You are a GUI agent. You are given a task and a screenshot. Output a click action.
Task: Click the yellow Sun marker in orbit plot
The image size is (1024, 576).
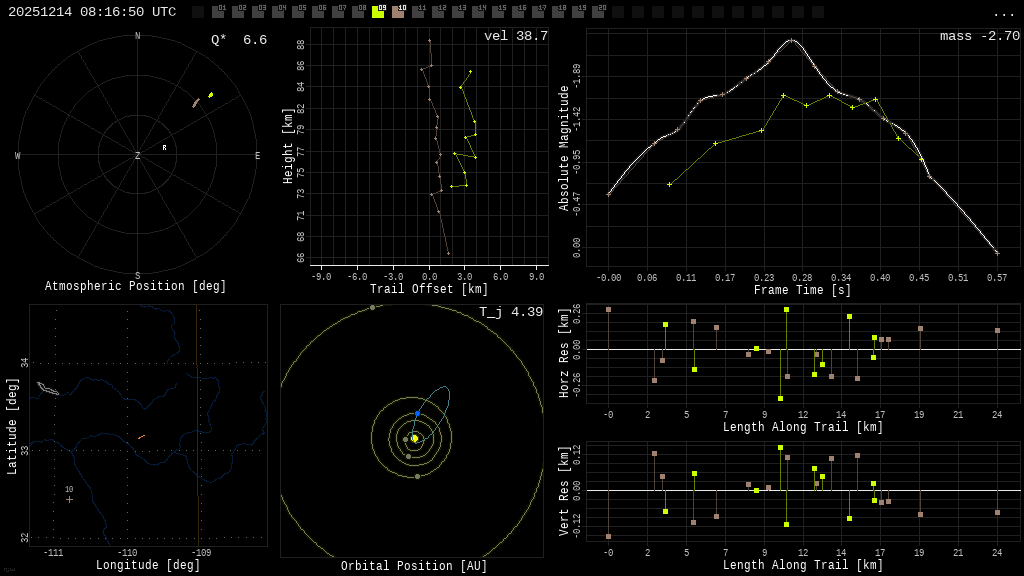(x=414, y=438)
